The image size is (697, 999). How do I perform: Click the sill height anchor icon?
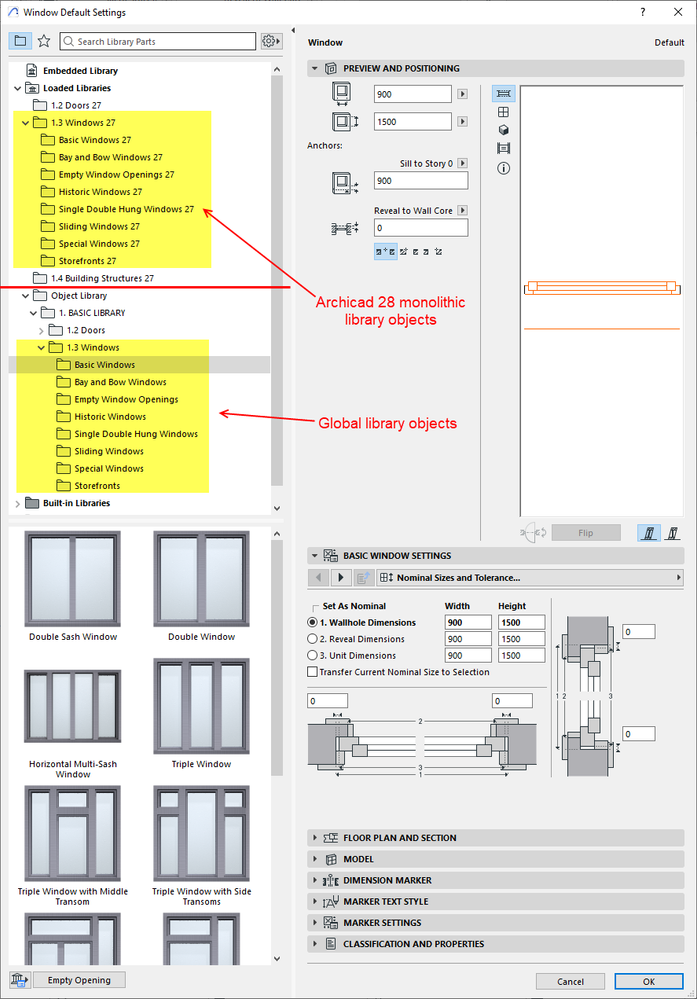(x=345, y=183)
